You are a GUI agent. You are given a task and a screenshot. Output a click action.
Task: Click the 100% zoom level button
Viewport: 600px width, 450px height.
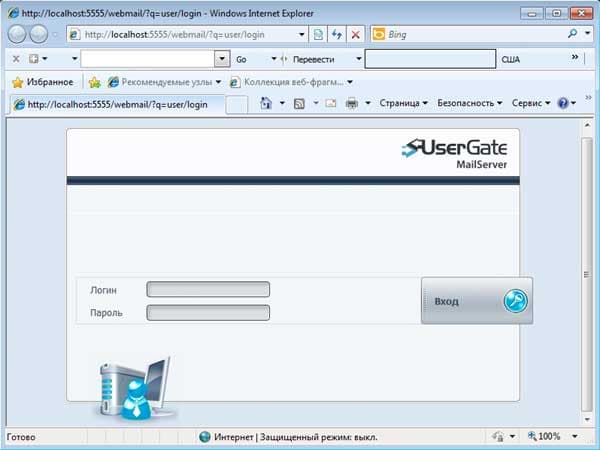544,436
